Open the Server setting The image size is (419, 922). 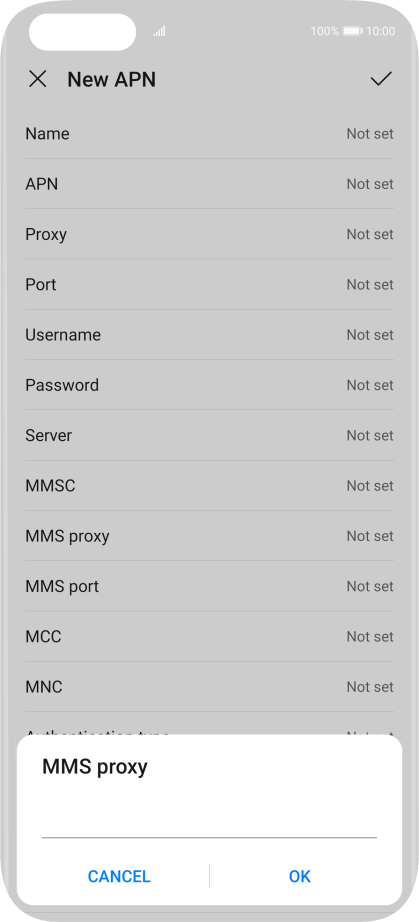[209, 435]
